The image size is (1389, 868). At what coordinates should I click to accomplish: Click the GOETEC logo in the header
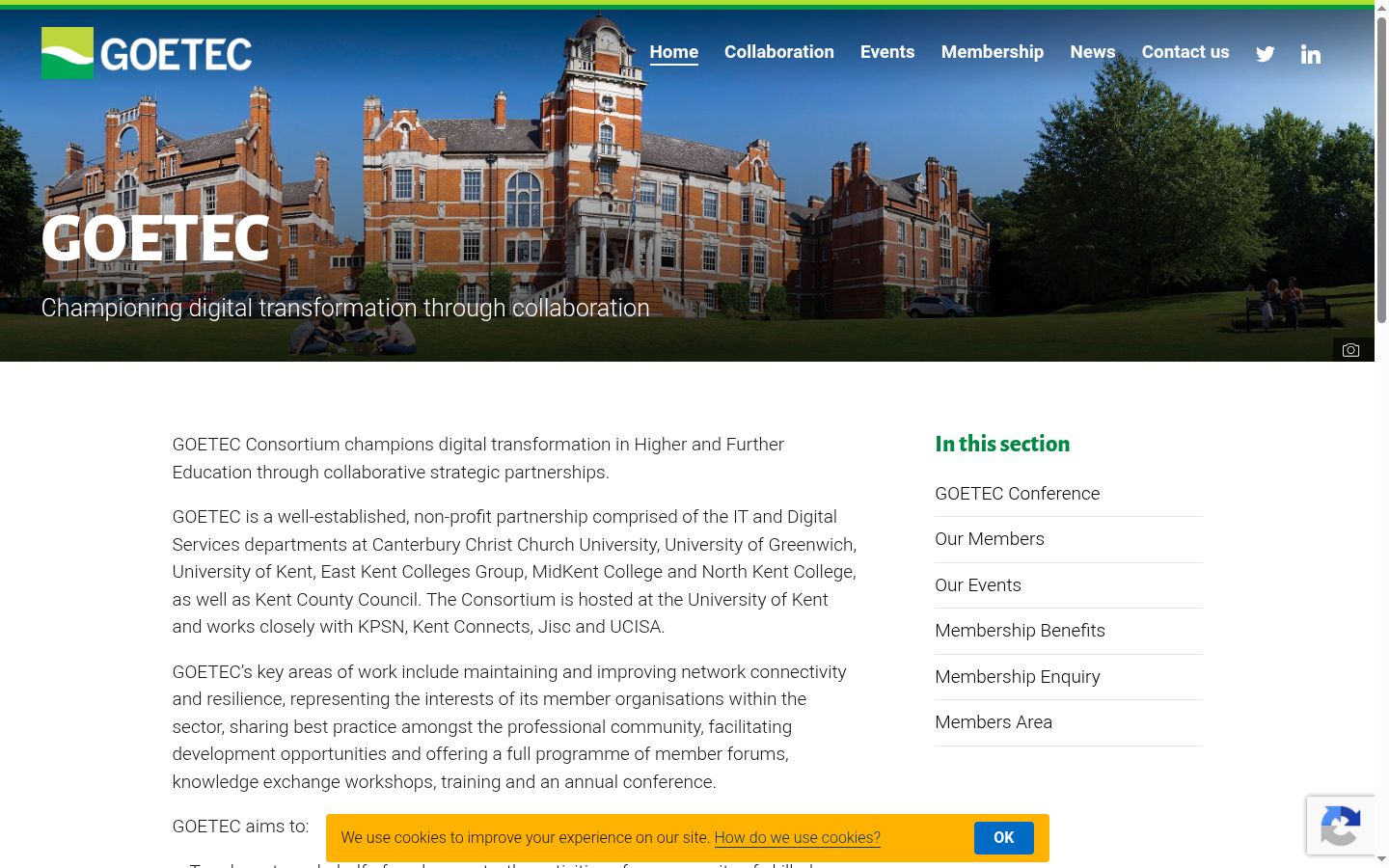tap(147, 53)
